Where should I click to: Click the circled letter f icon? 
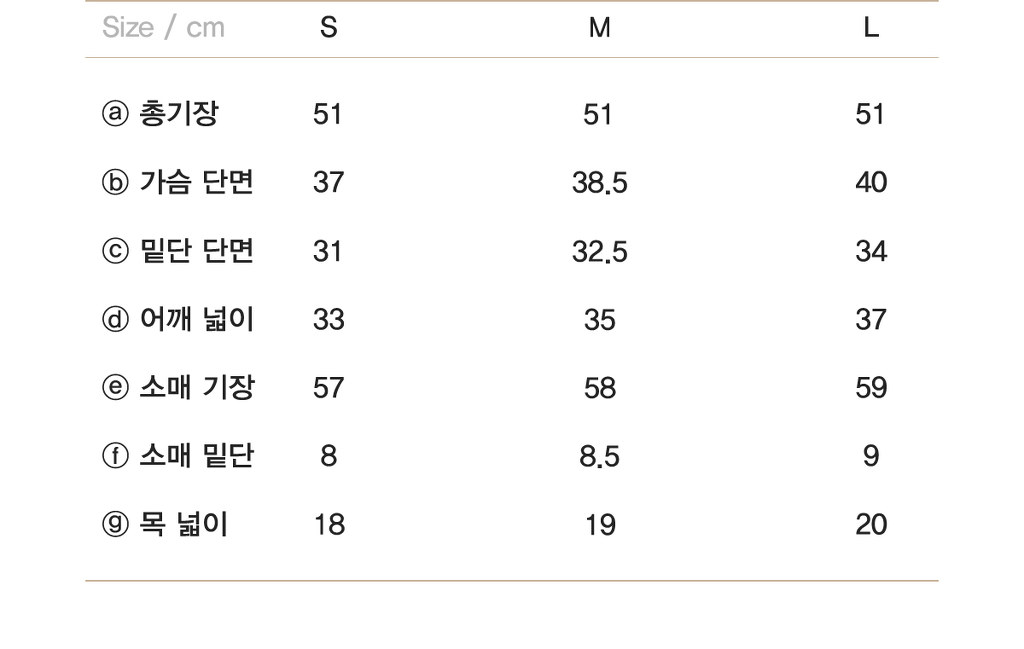tap(115, 456)
